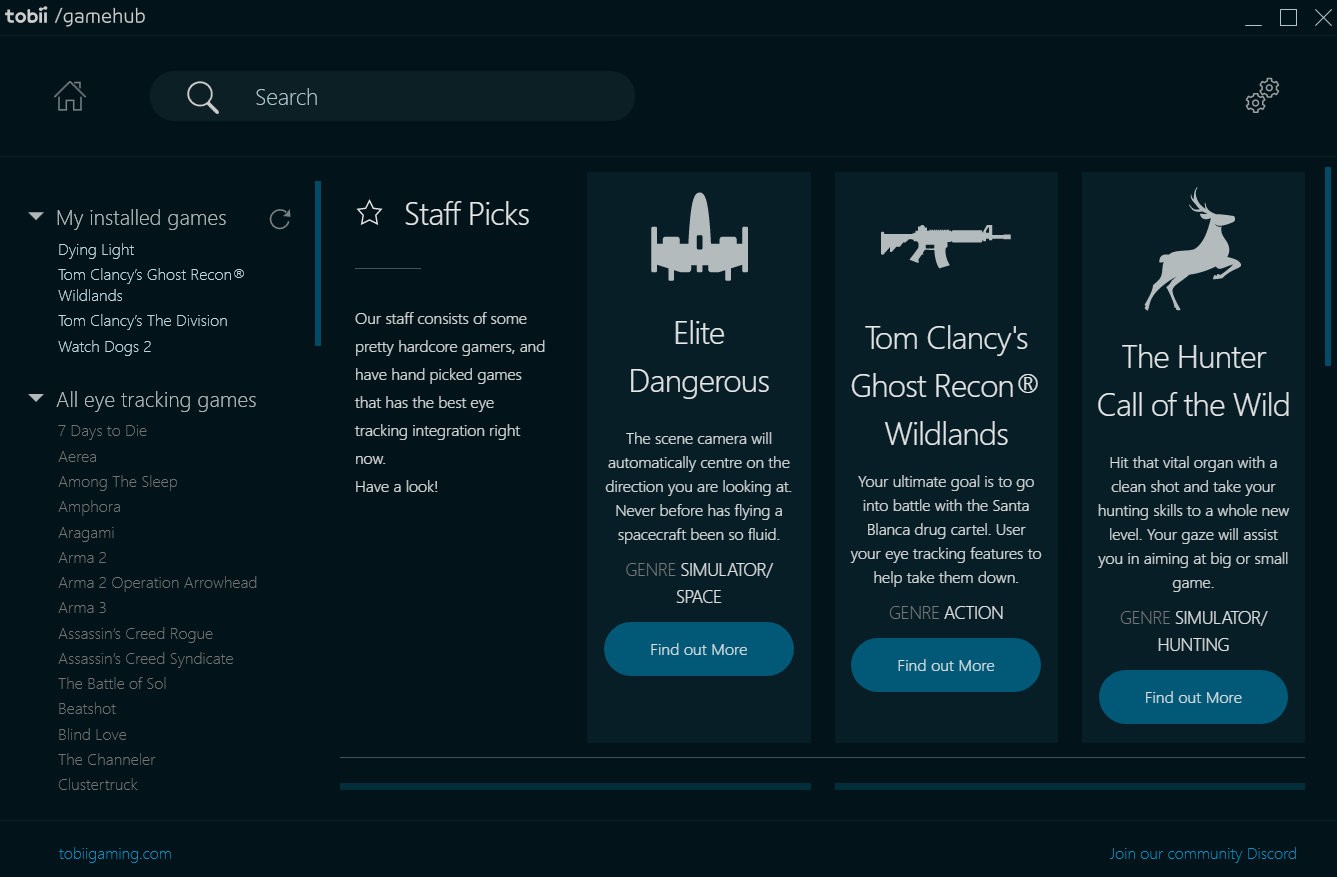Select Tom Clancy's The Division
The image size is (1337, 877).
143,321
